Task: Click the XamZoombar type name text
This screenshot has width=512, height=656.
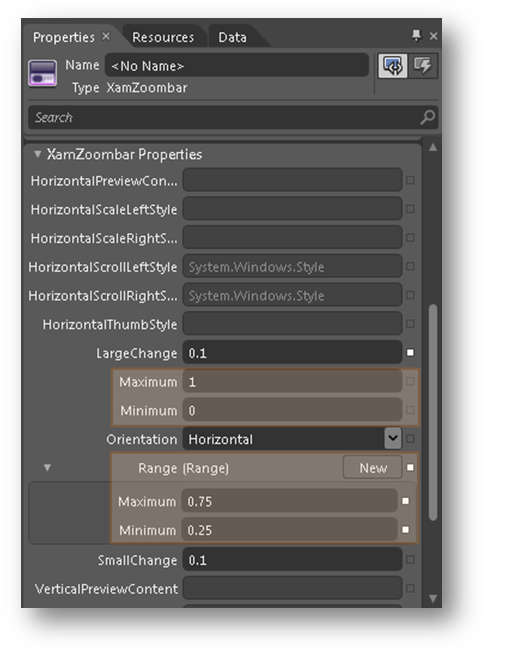Action: pyautogui.click(x=147, y=88)
